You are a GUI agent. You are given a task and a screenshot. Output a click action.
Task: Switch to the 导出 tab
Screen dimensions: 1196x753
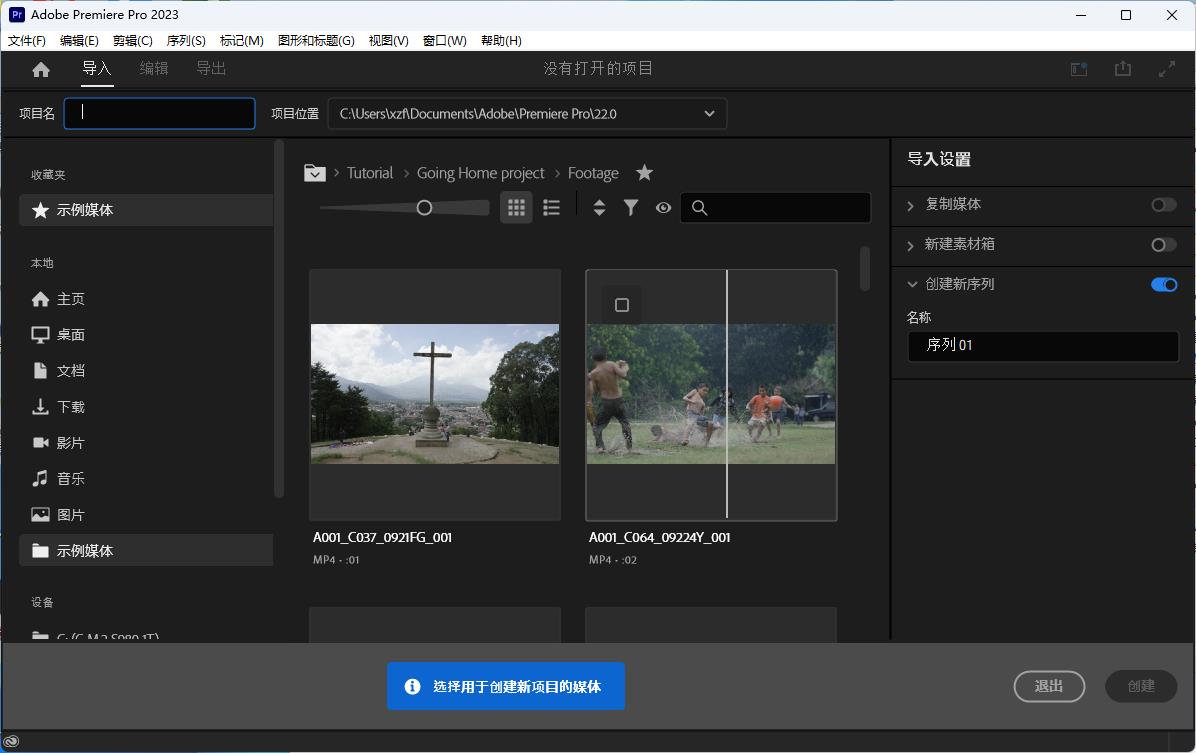(x=211, y=69)
